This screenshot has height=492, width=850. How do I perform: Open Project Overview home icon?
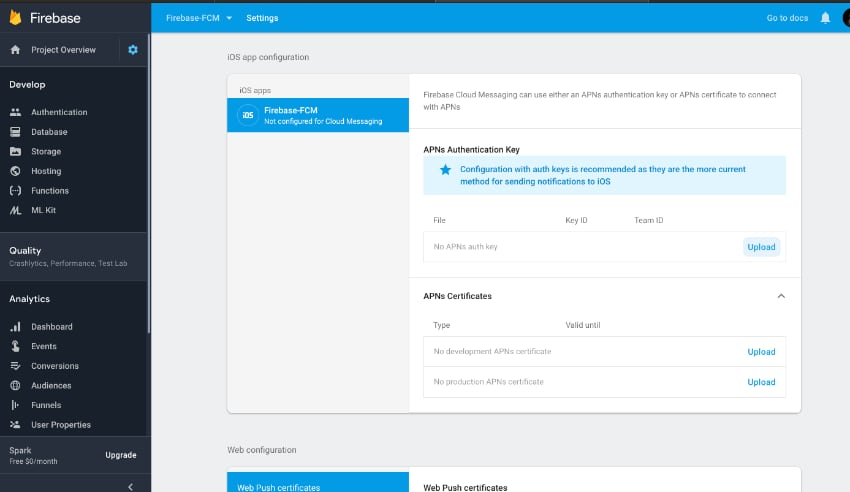15,50
